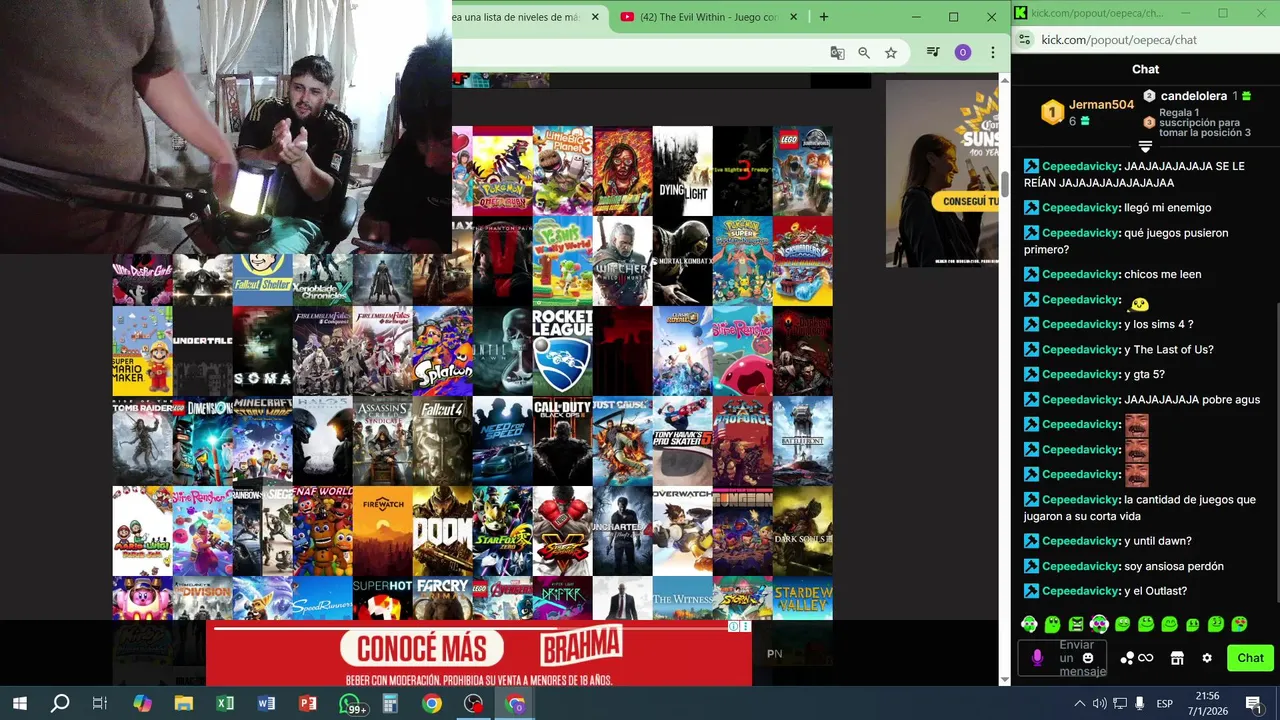Select the Stardew Valley game cover
Image resolution: width=1280 pixels, height=720 pixels.
click(x=802, y=598)
